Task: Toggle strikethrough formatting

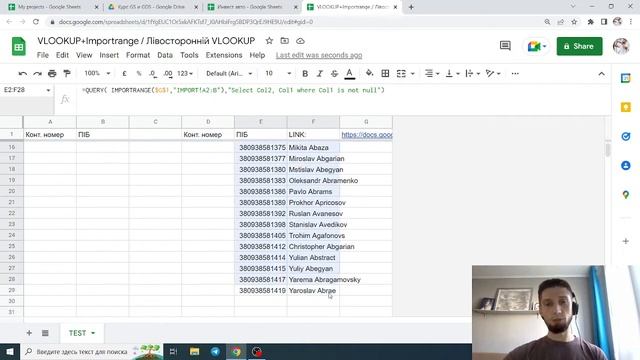Action: tap(334, 73)
